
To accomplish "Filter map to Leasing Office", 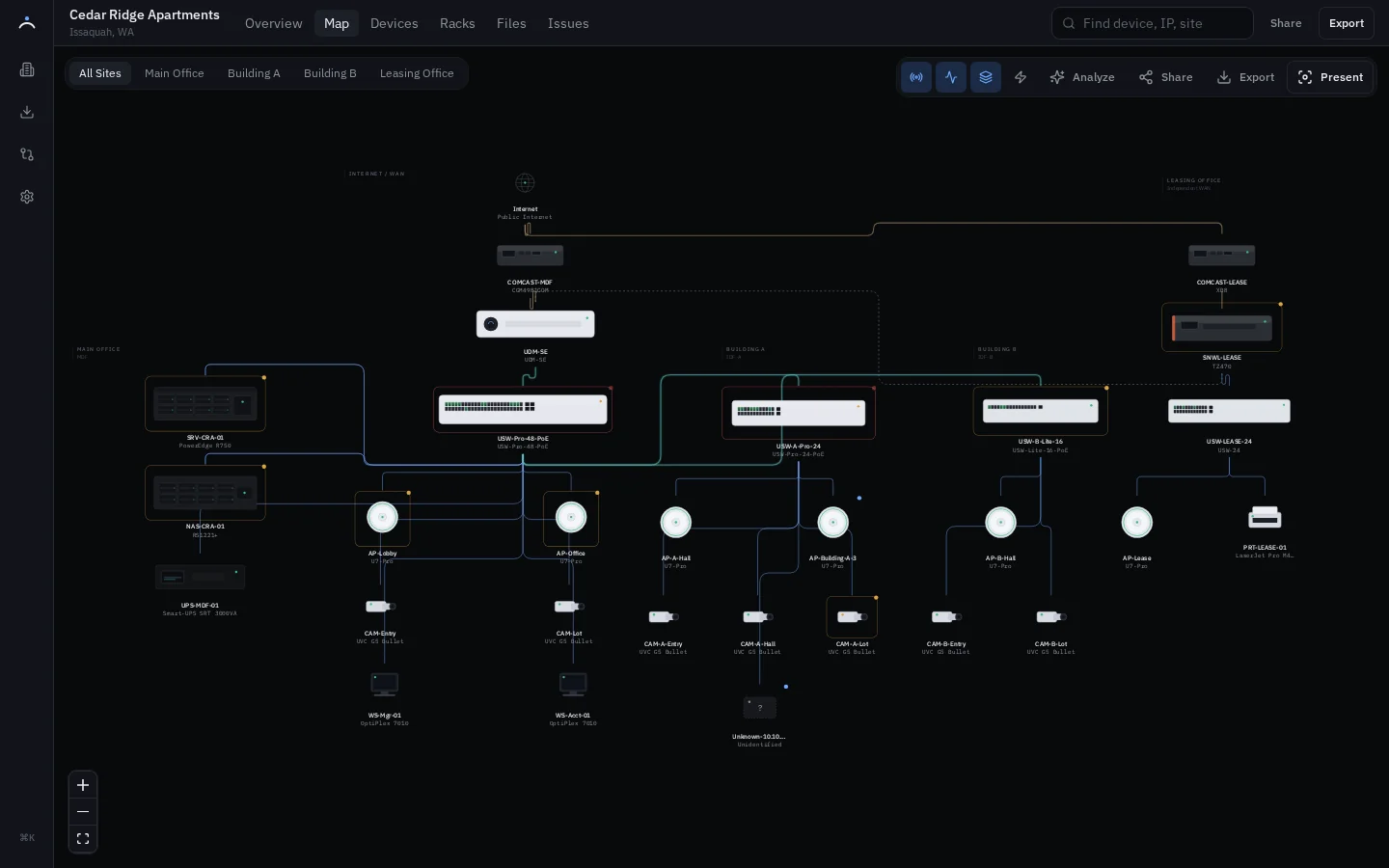I will pyautogui.click(x=417, y=73).
